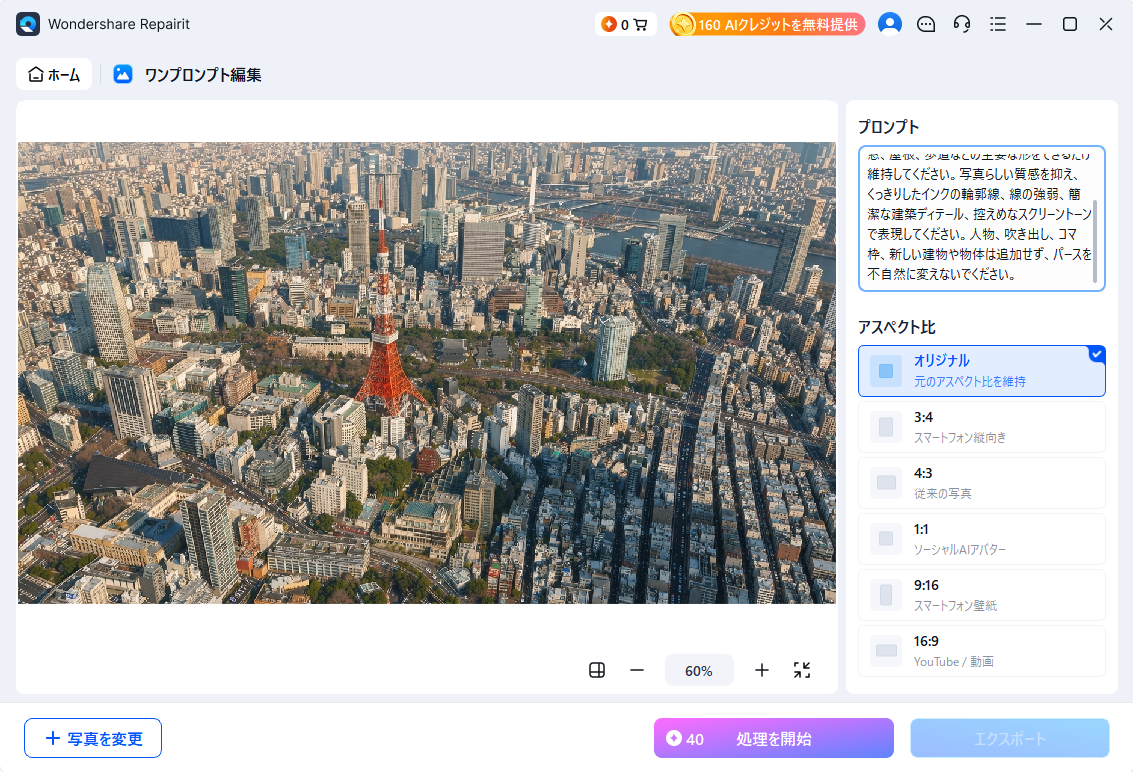Click the ワンプロンプト編集 image icon
1133x772 pixels.
123,74
